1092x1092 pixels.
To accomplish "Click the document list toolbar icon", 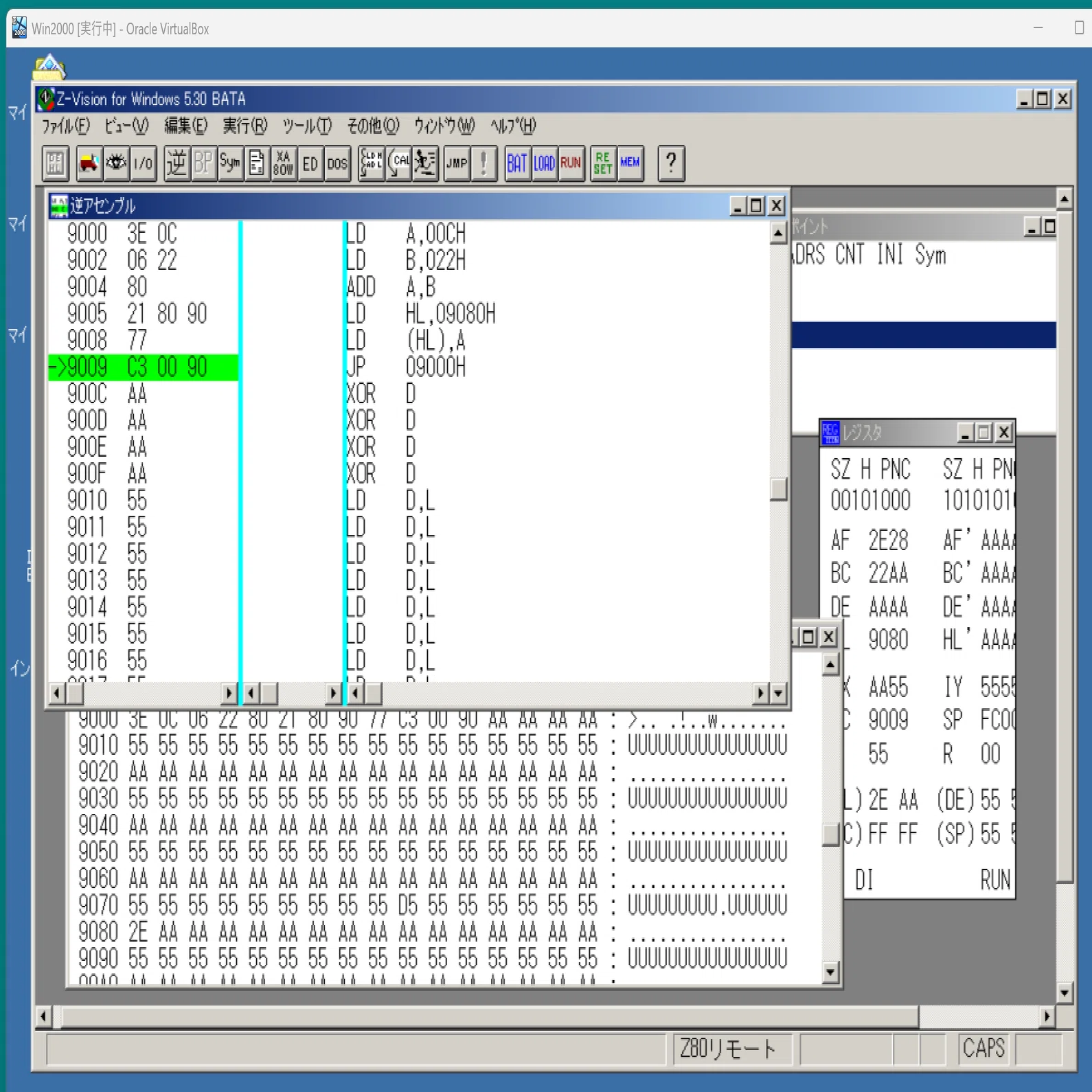I will (x=257, y=163).
